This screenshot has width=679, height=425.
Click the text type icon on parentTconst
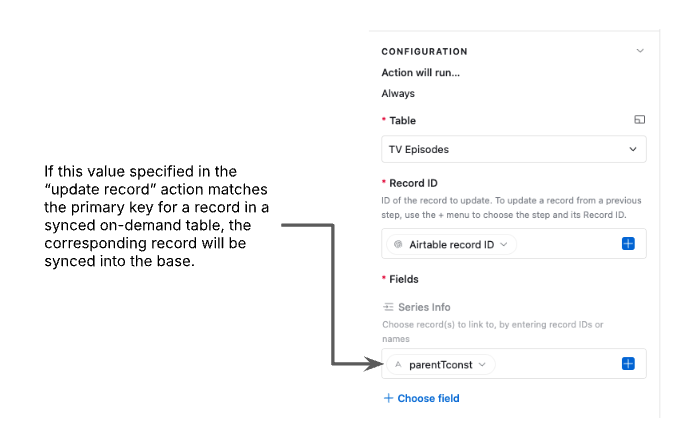click(398, 365)
